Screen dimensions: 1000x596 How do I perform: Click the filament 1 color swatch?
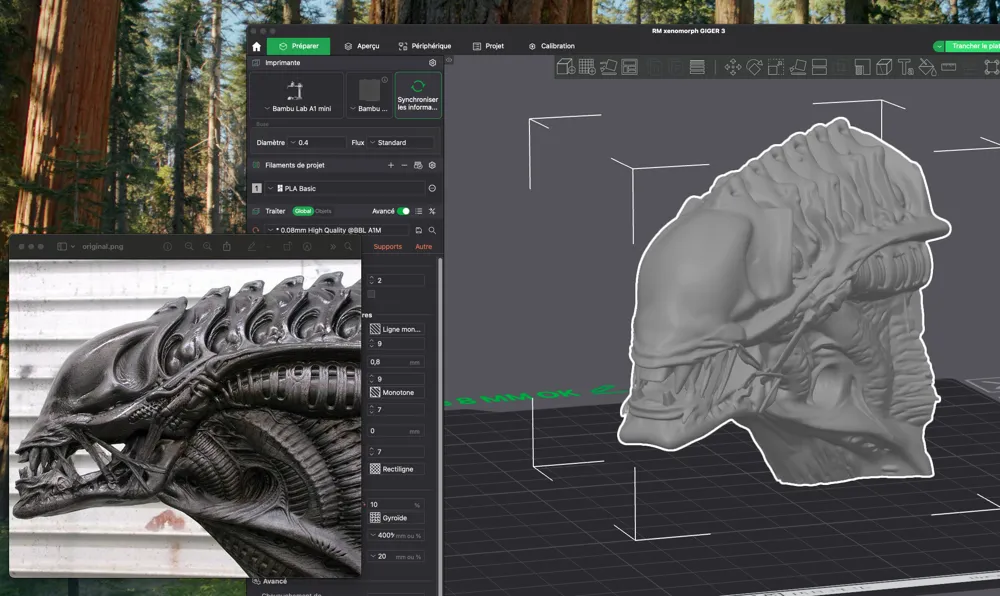click(257, 188)
